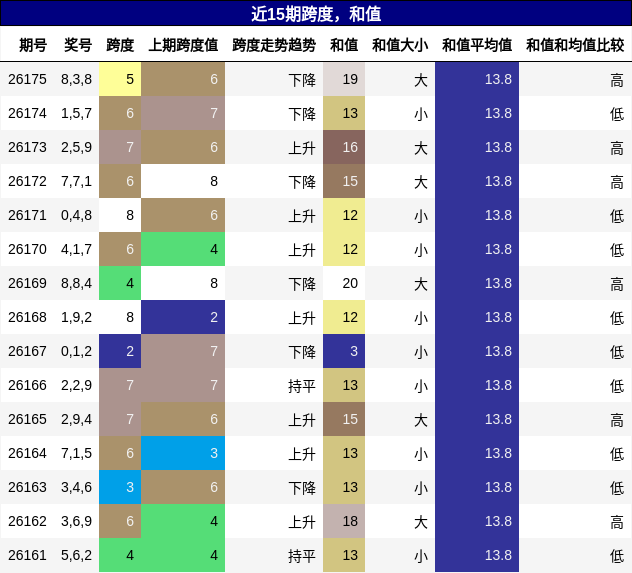Screen dimensions: 632x573
Task: Click period number 26169
Action: pos(27,283)
